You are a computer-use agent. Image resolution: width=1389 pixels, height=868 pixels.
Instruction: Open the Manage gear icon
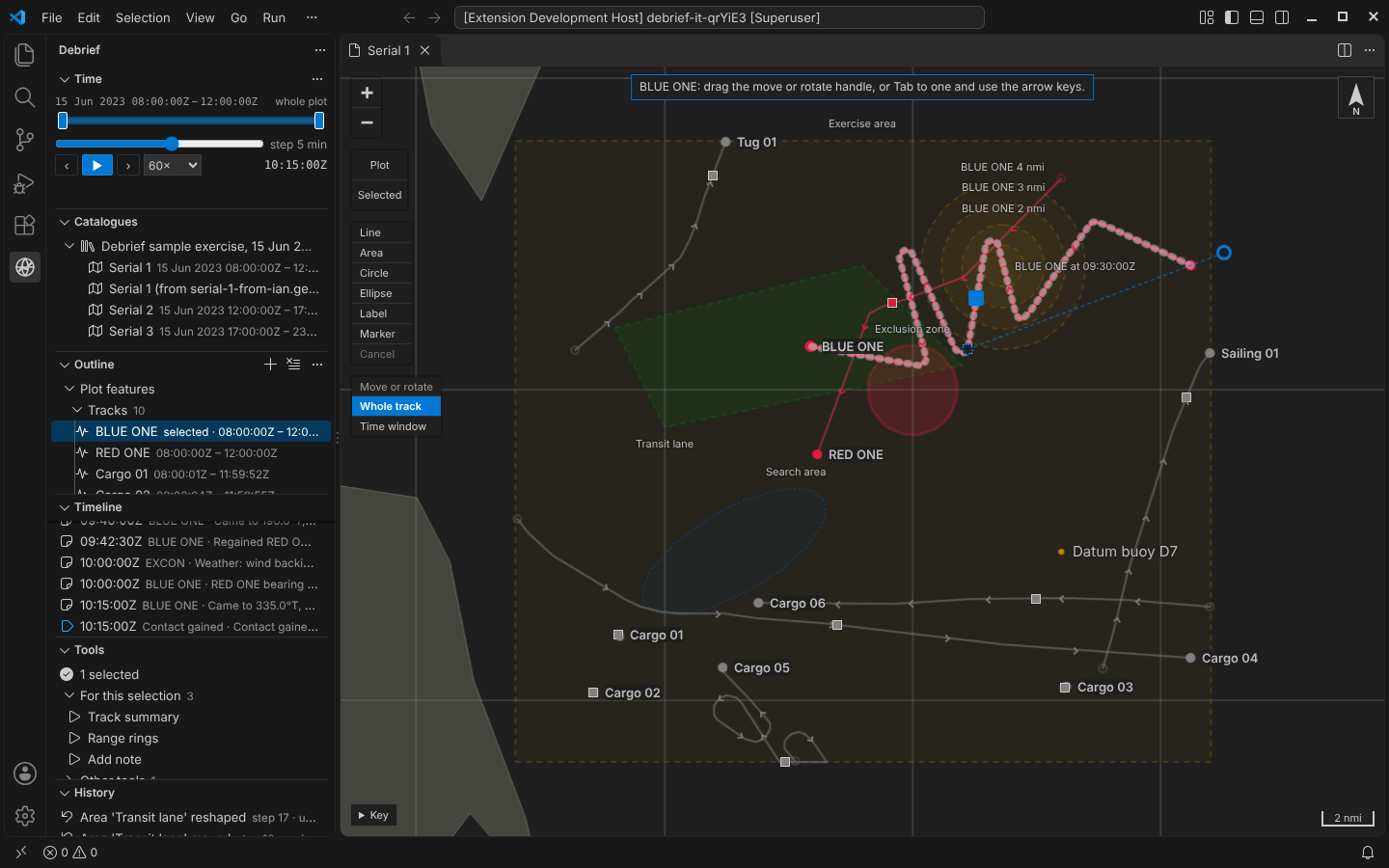click(x=25, y=816)
